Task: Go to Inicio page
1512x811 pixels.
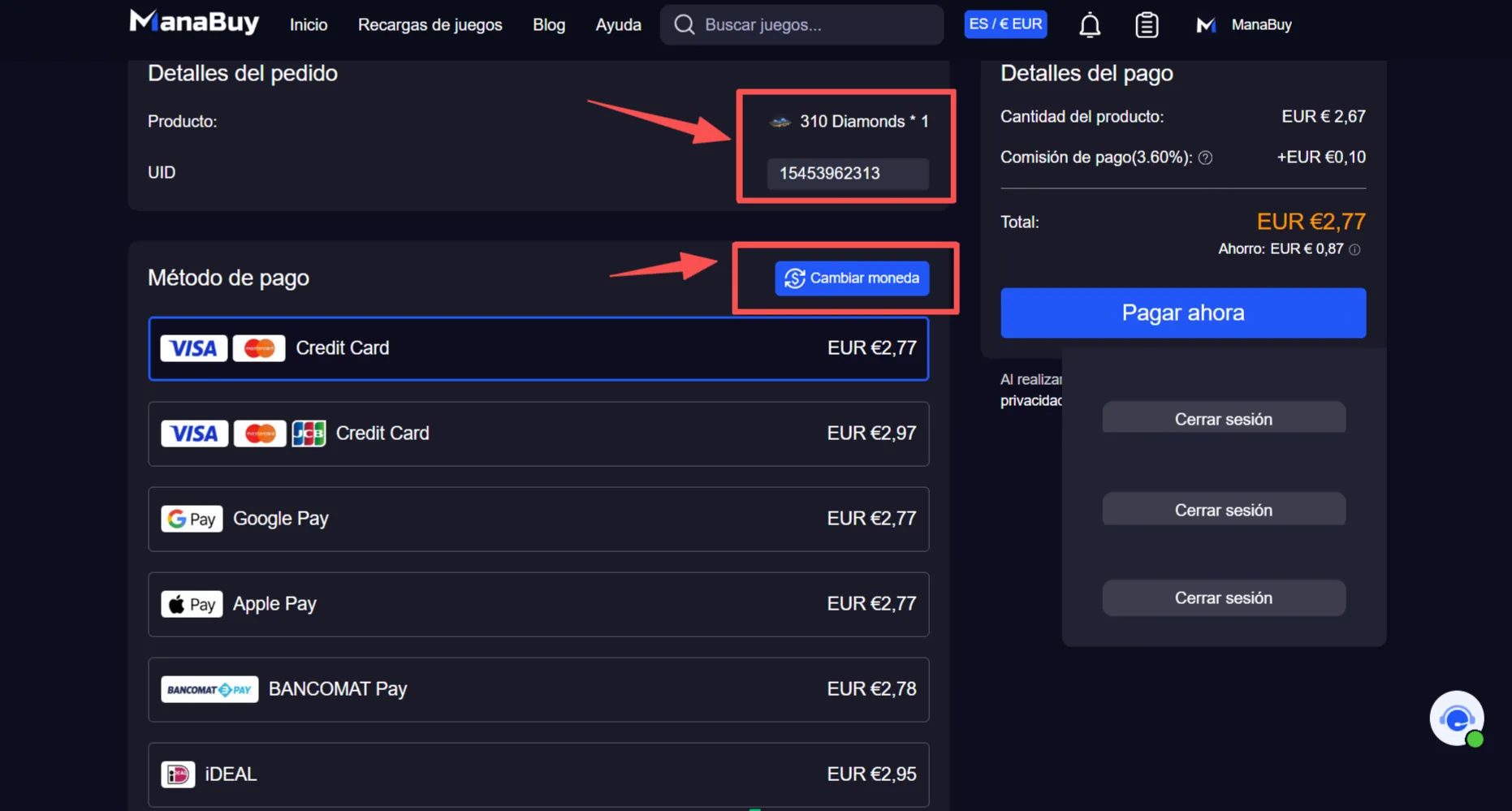Action: (x=309, y=25)
